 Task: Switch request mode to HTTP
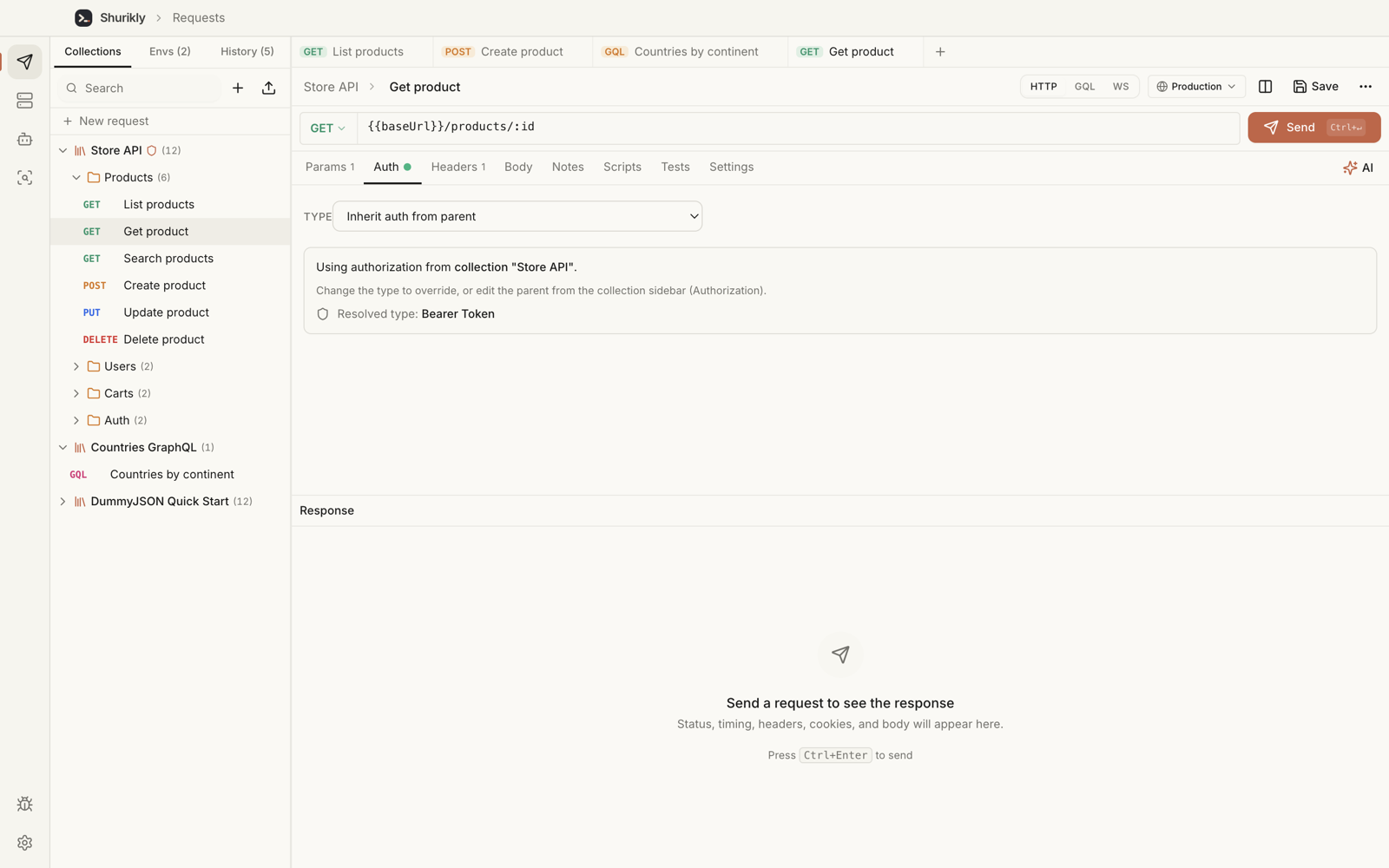(x=1043, y=87)
